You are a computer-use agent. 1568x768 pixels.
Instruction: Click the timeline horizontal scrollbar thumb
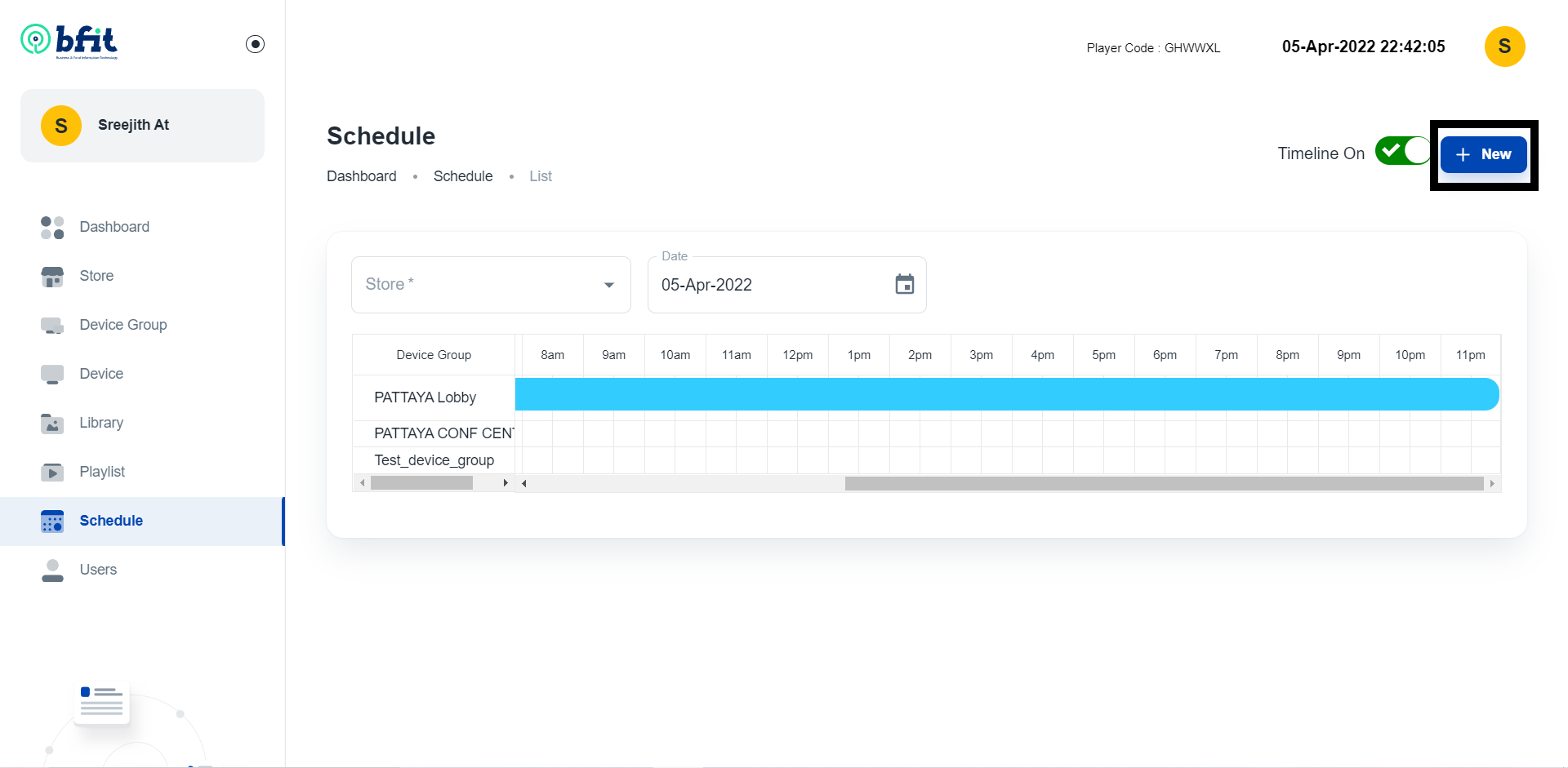coord(1163,484)
